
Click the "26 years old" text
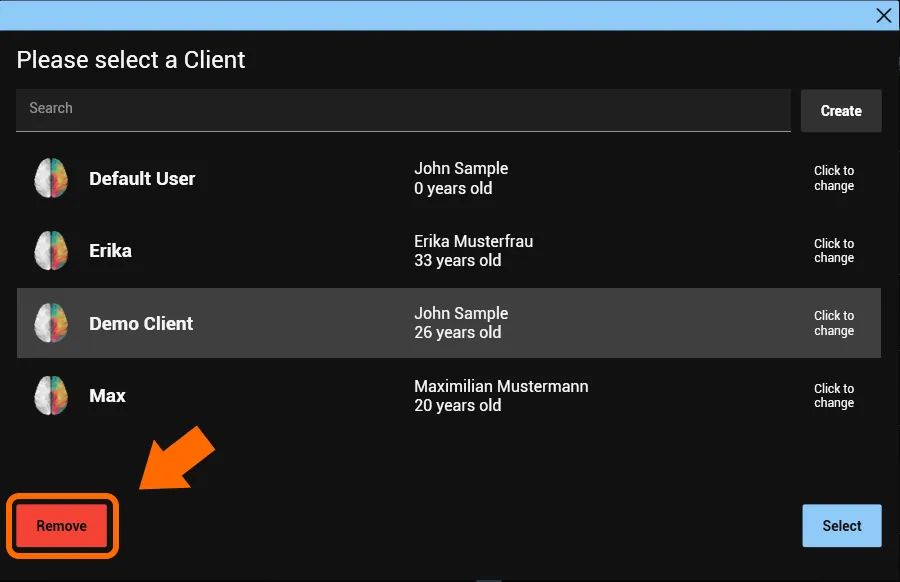pos(457,332)
